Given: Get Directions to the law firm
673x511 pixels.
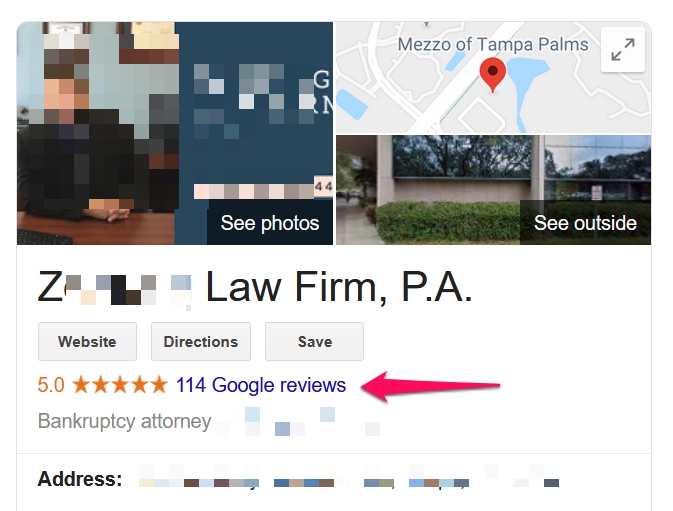Looking at the screenshot, I should pos(200,342).
